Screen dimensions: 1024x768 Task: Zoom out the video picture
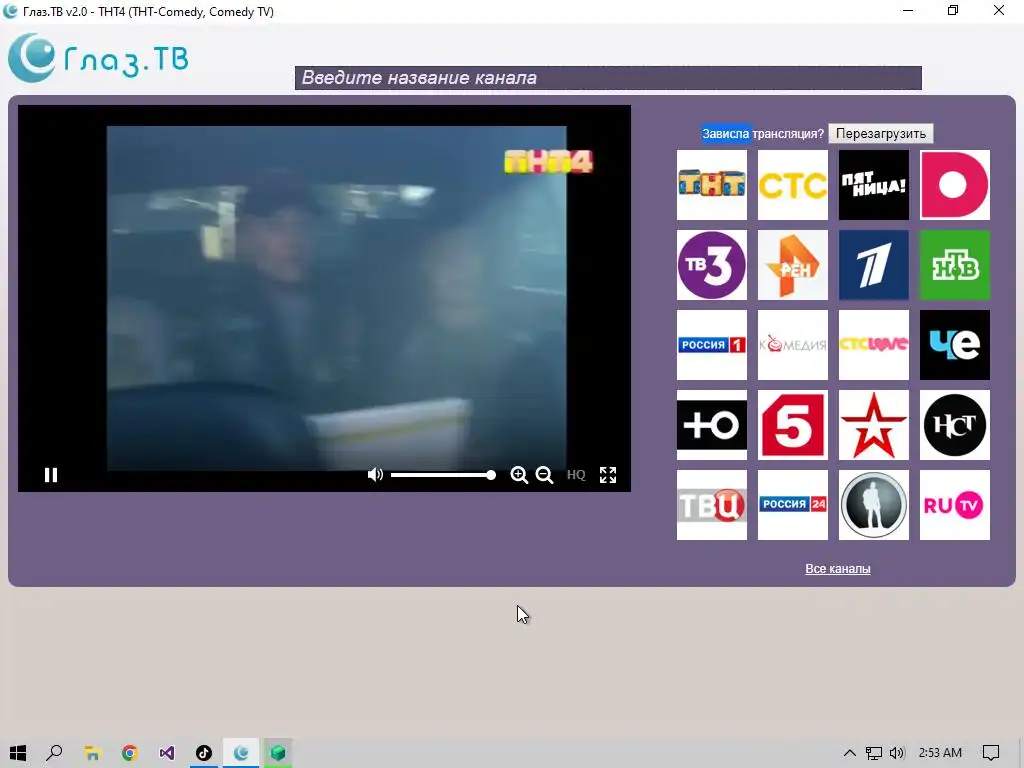tap(544, 475)
